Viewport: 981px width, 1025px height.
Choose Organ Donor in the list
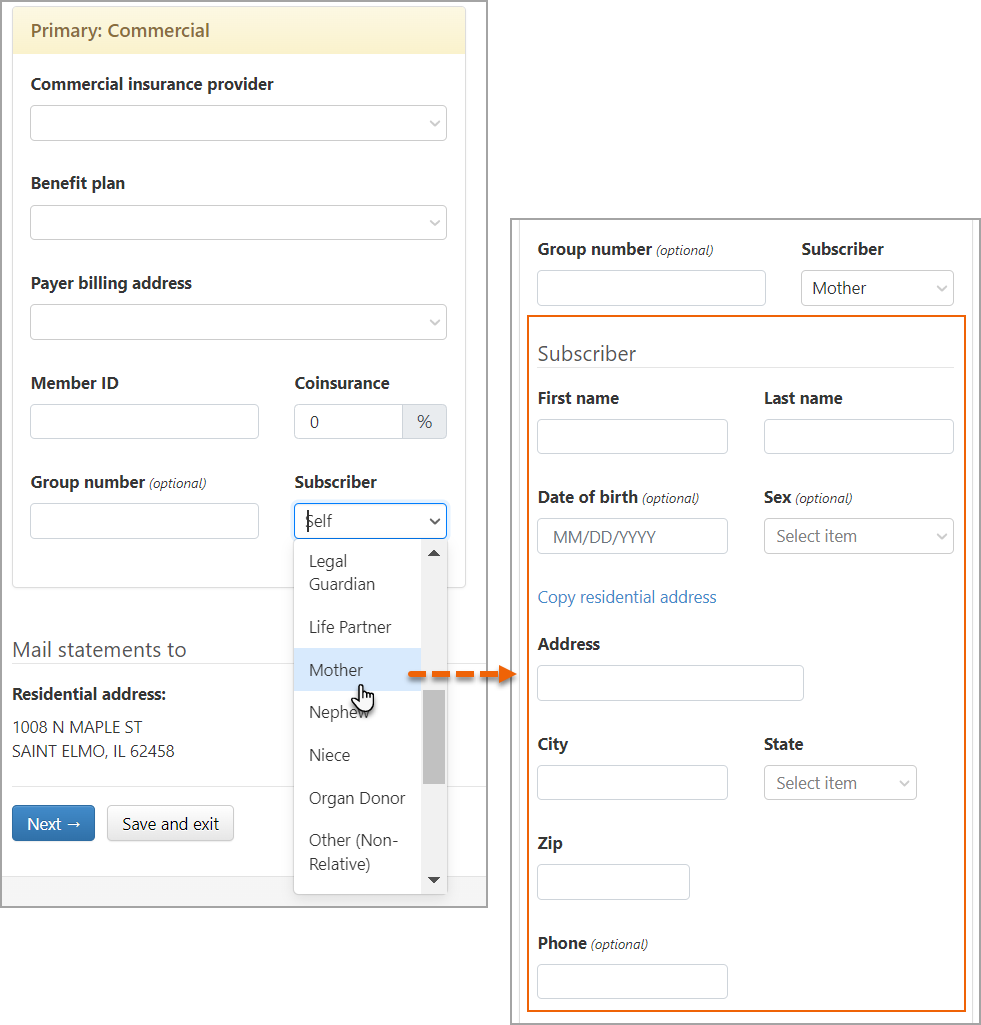[x=357, y=798]
